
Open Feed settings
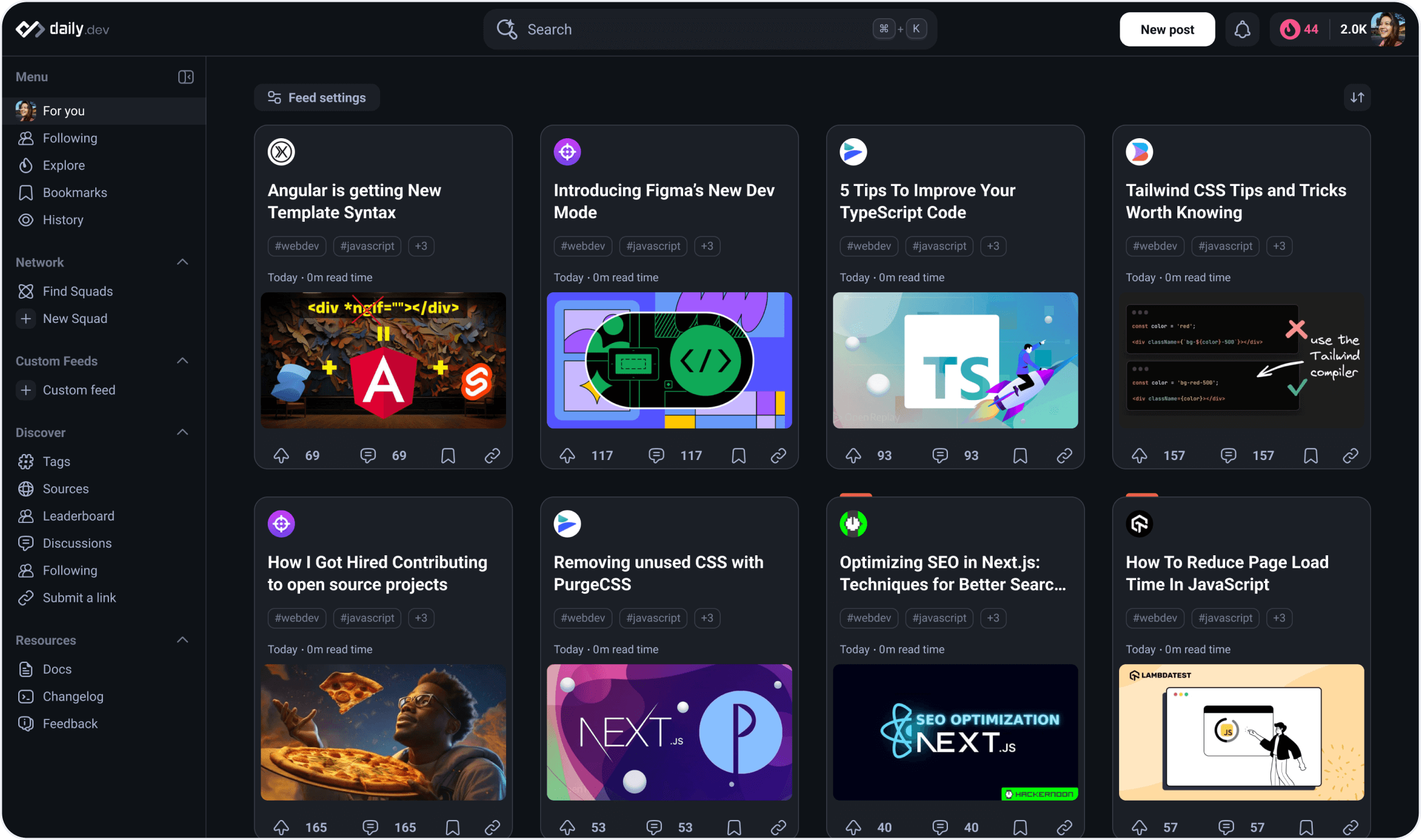(317, 98)
